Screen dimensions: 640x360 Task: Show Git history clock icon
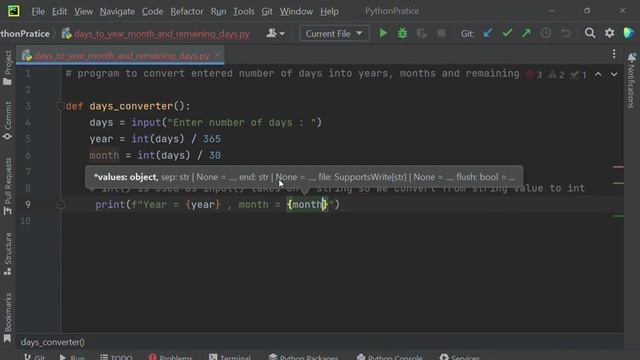(x=546, y=33)
